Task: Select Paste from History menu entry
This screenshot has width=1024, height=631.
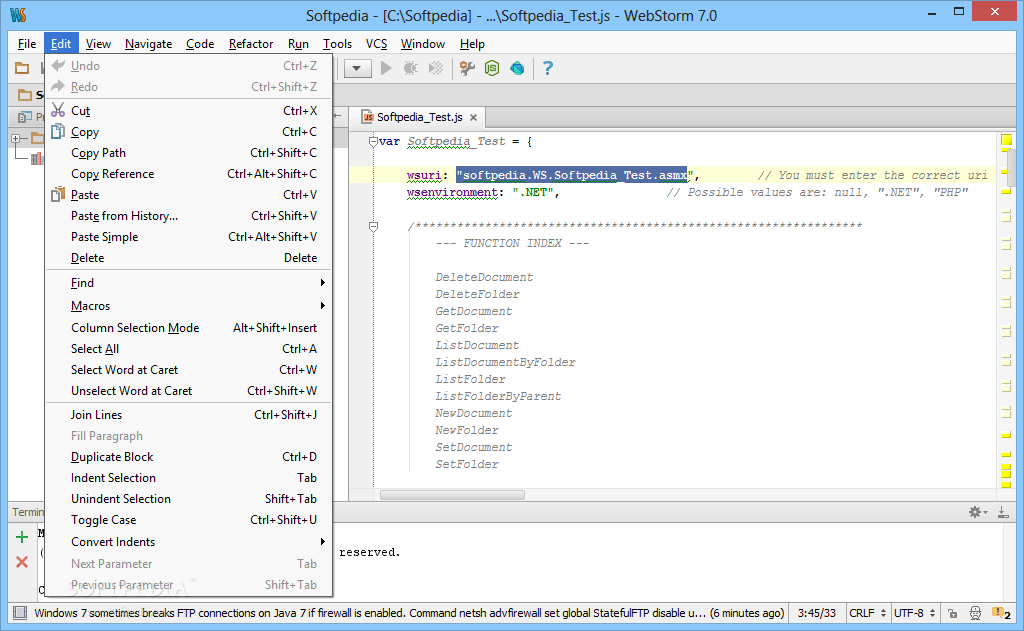Action: tap(189, 216)
